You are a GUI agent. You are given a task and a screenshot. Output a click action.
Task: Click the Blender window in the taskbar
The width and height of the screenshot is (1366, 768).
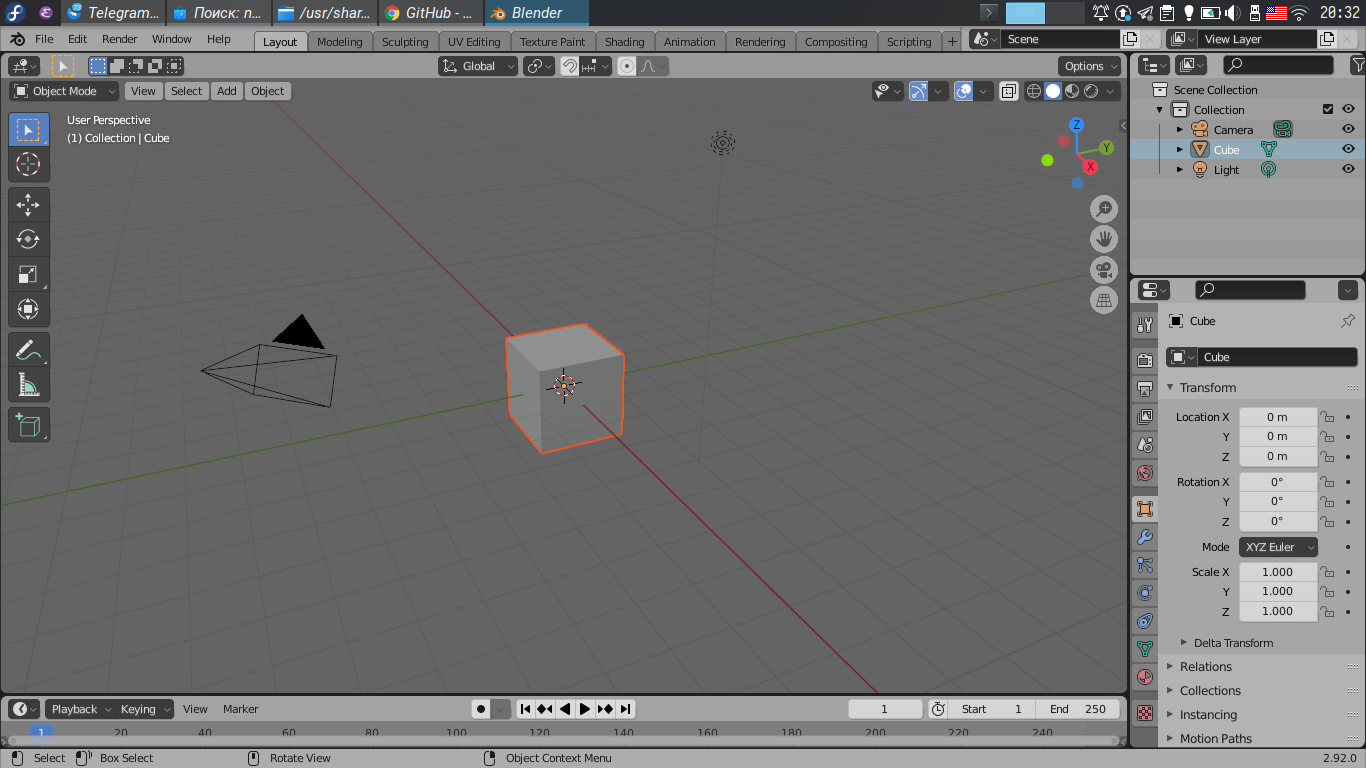pyautogui.click(x=537, y=13)
